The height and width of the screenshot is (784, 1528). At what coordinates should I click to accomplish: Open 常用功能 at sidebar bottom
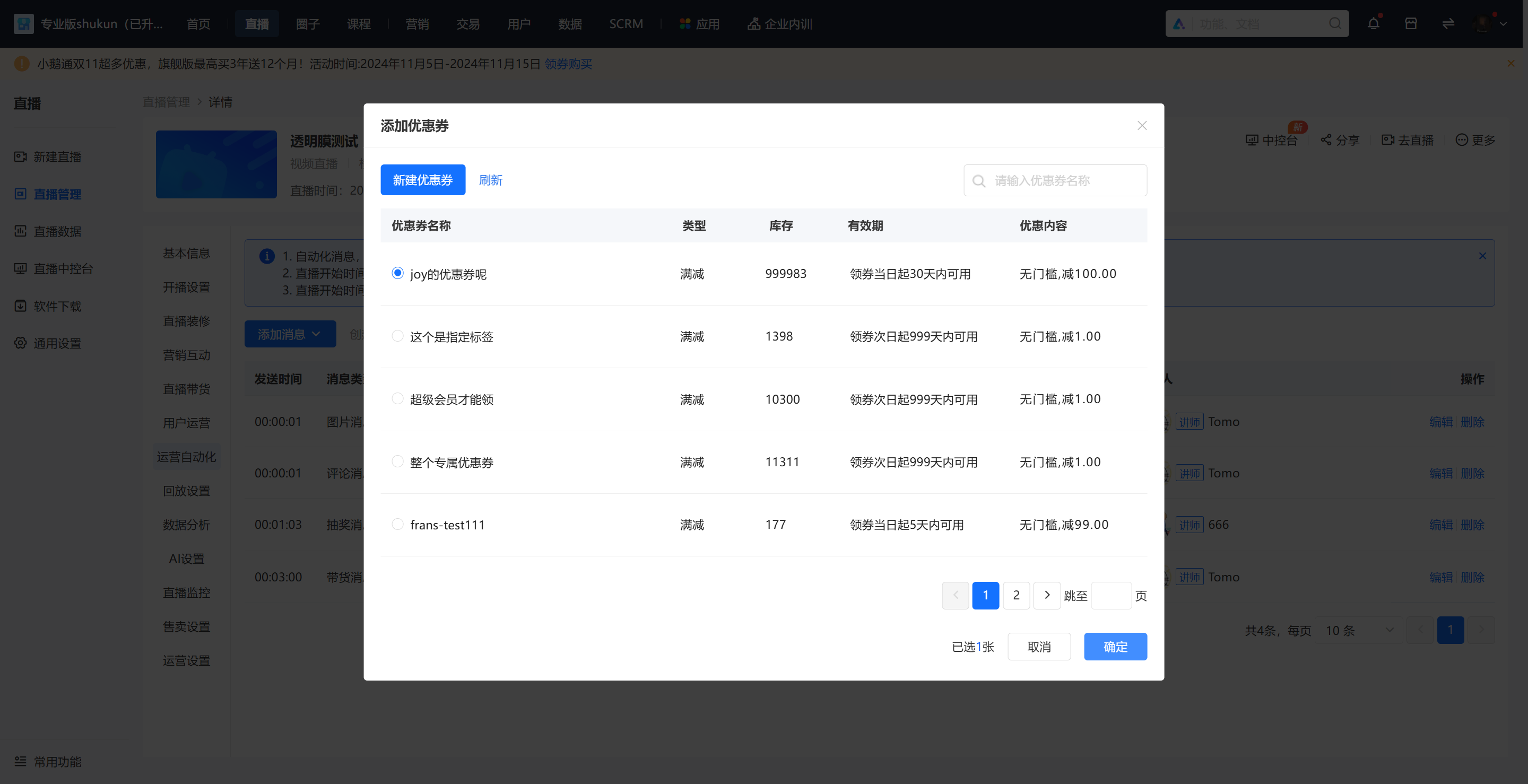tap(48, 762)
